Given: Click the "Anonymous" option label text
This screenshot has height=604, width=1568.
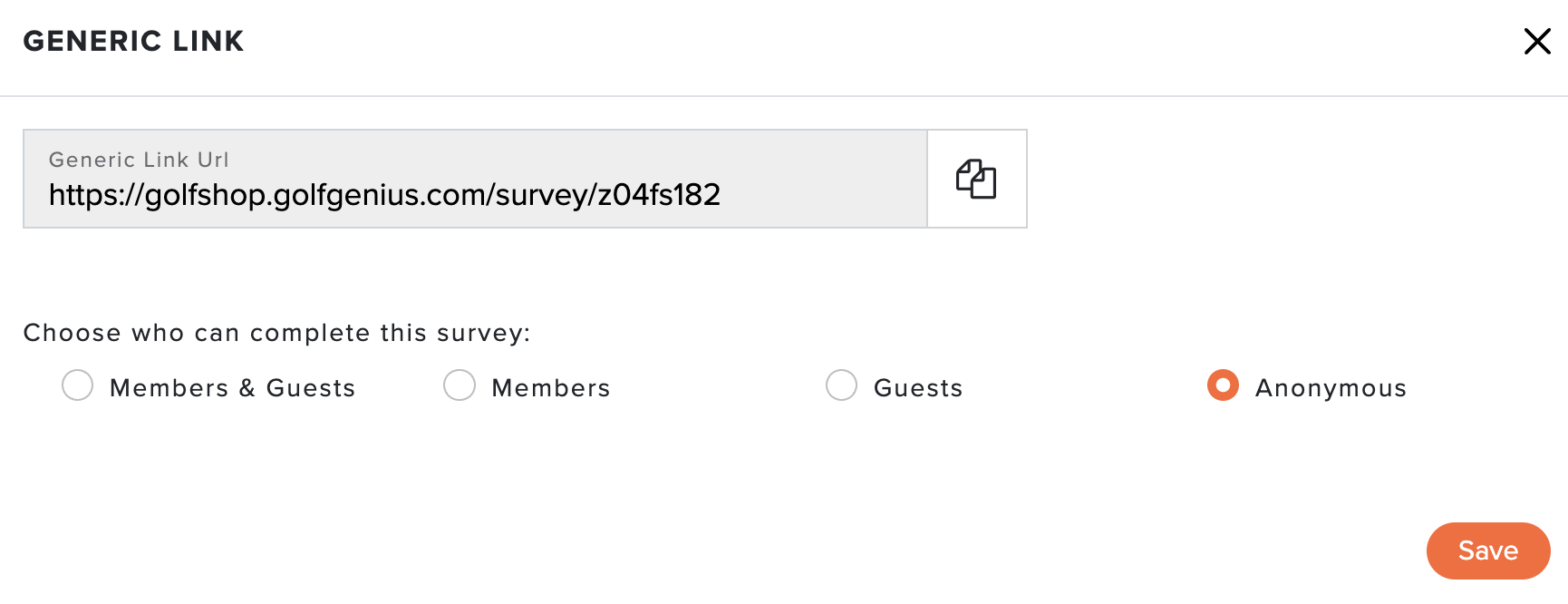Looking at the screenshot, I should (1331, 388).
